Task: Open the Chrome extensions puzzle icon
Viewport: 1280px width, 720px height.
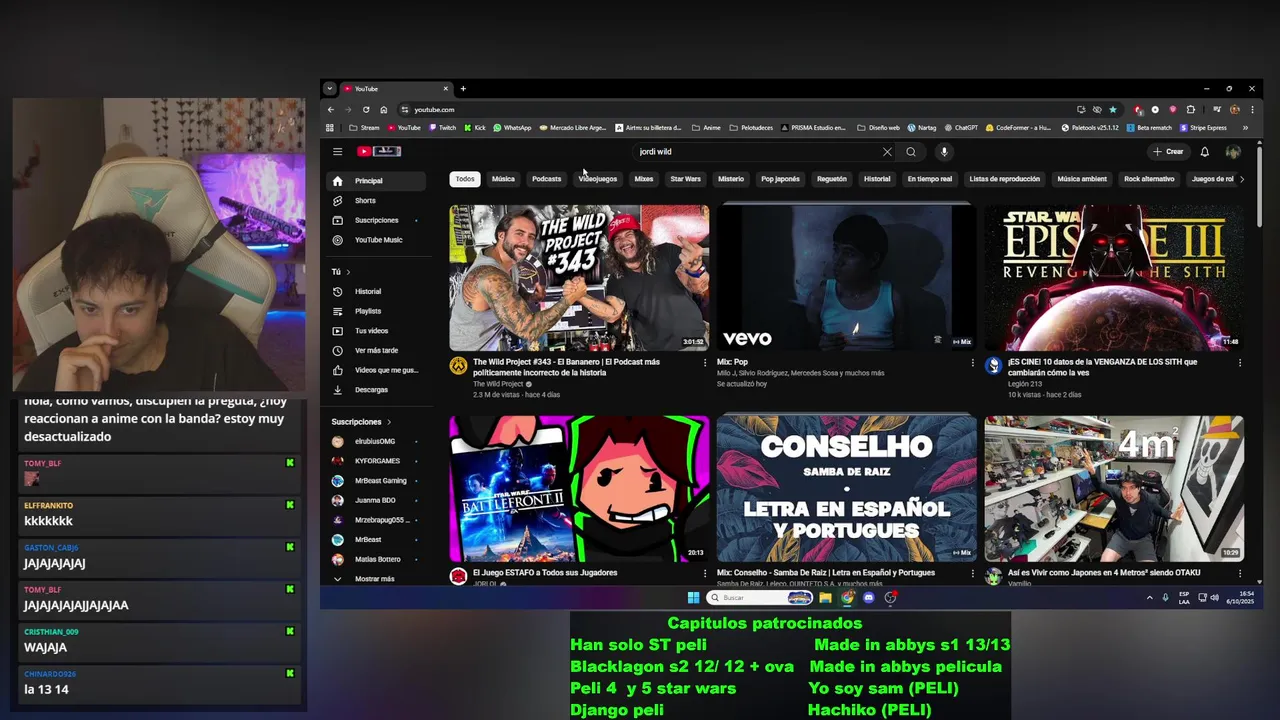Action: 1191,109
